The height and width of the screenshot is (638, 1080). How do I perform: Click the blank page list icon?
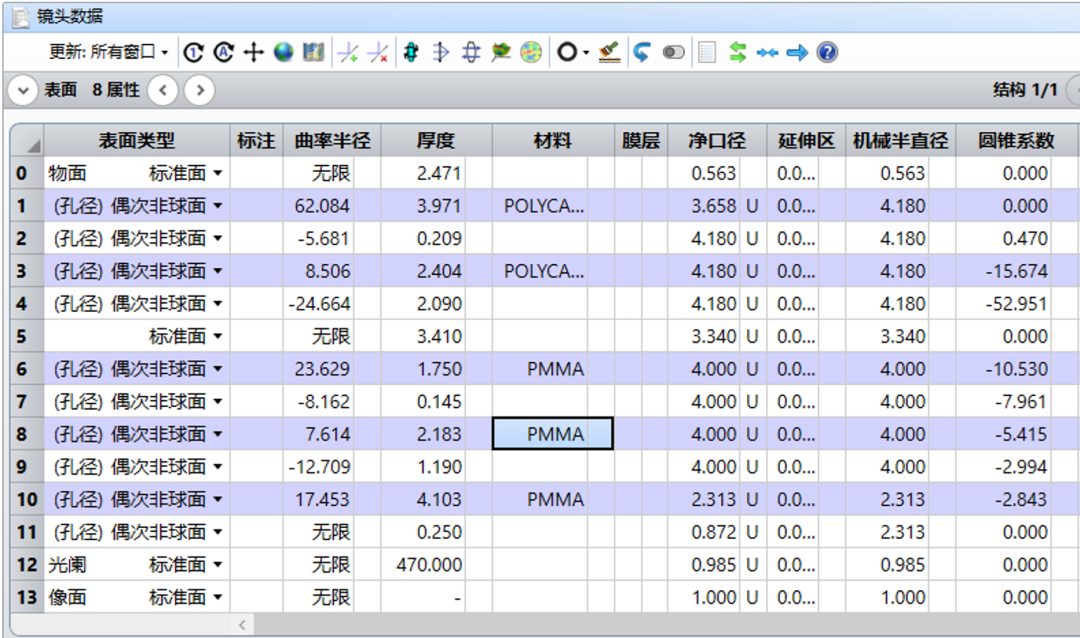707,52
